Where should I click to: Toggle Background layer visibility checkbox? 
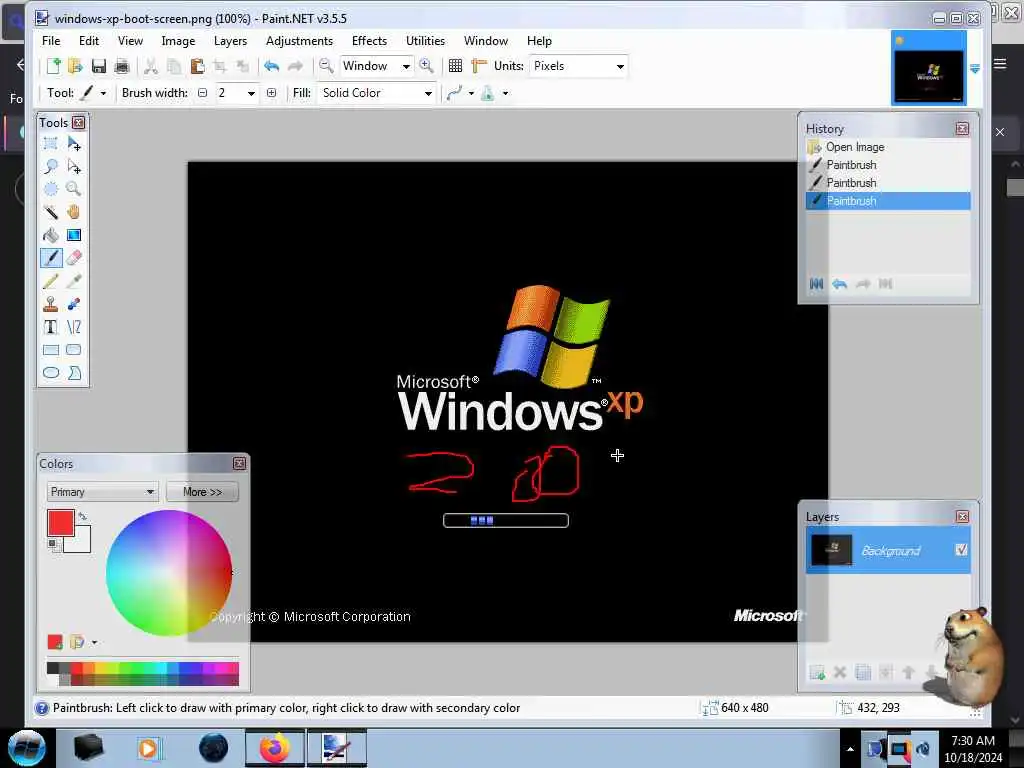click(961, 550)
